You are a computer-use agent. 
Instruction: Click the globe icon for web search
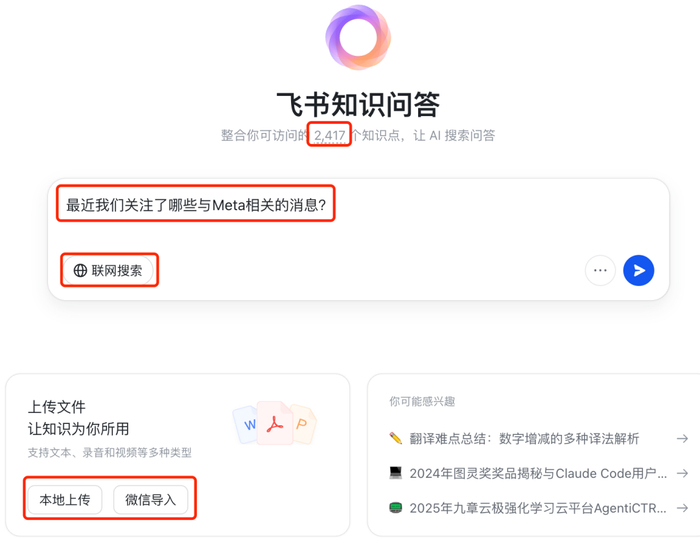click(81, 270)
